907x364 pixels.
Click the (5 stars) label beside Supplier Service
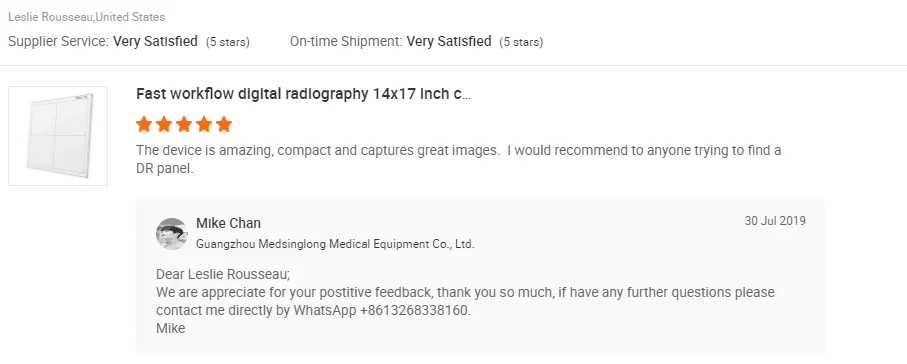pyautogui.click(x=228, y=42)
